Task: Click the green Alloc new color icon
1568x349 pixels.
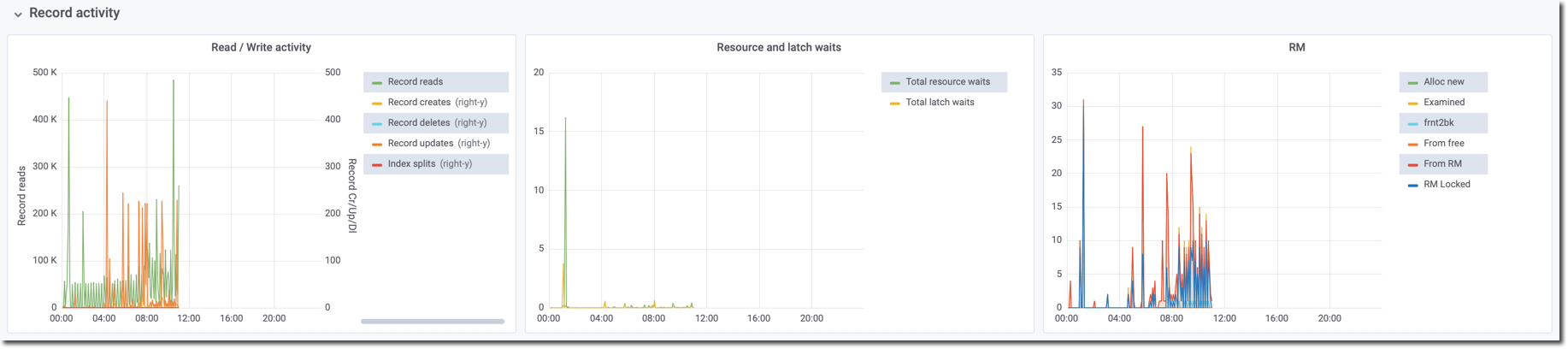Action: tap(1412, 83)
